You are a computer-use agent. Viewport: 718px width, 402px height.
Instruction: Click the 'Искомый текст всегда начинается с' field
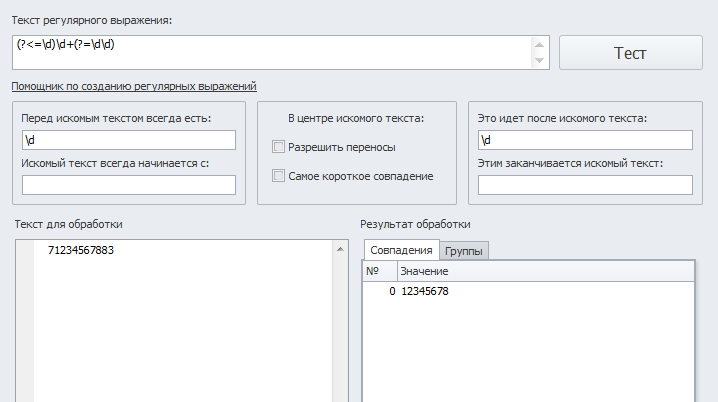coord(129,185)
